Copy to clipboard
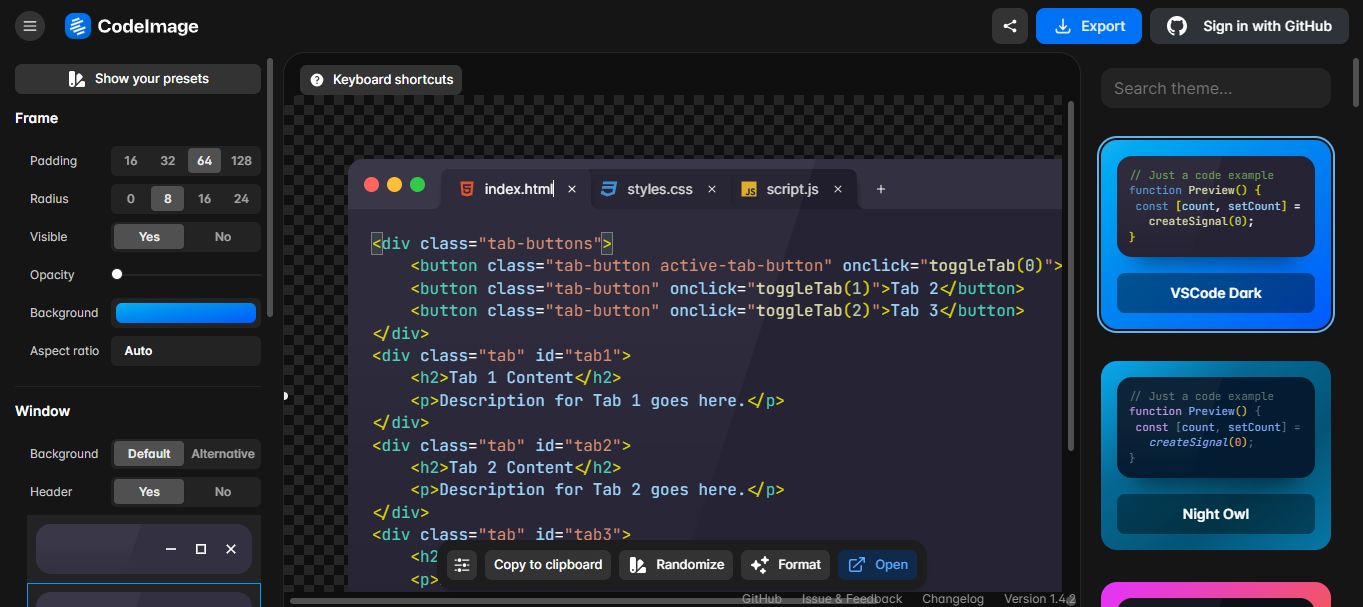The height and width of the screenshot is (607, 1363). (x=548, y=565)
